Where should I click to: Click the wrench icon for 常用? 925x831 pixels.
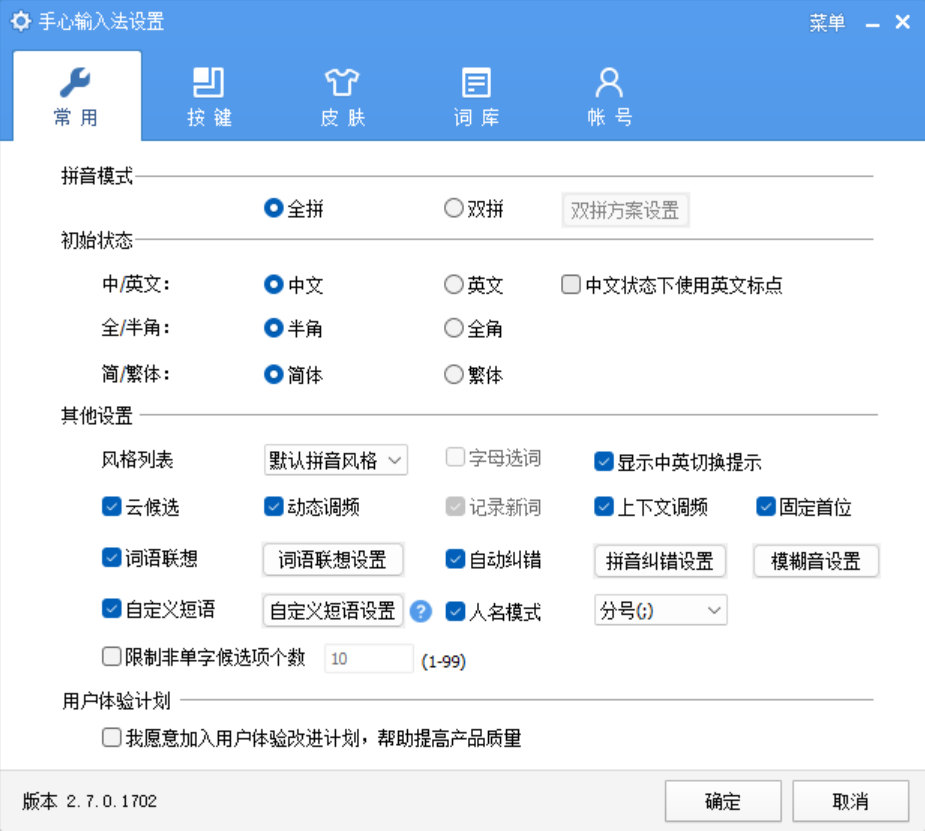pyautogui.click(x=76, y=83)
